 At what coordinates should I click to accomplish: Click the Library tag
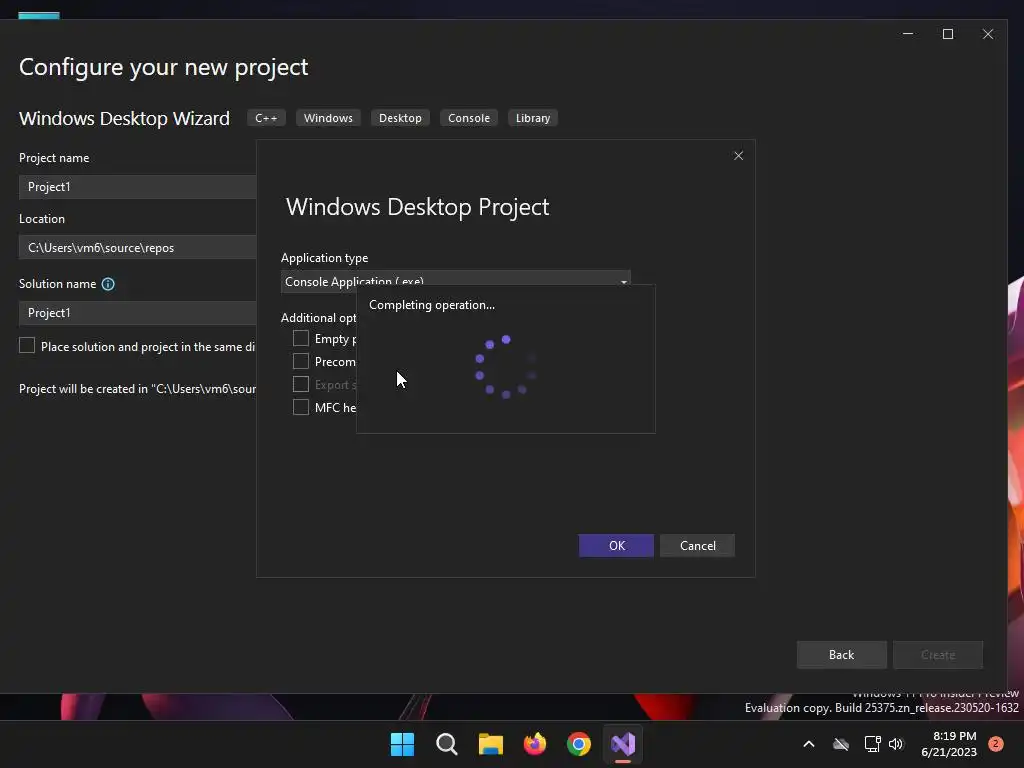tap(533, 118)
